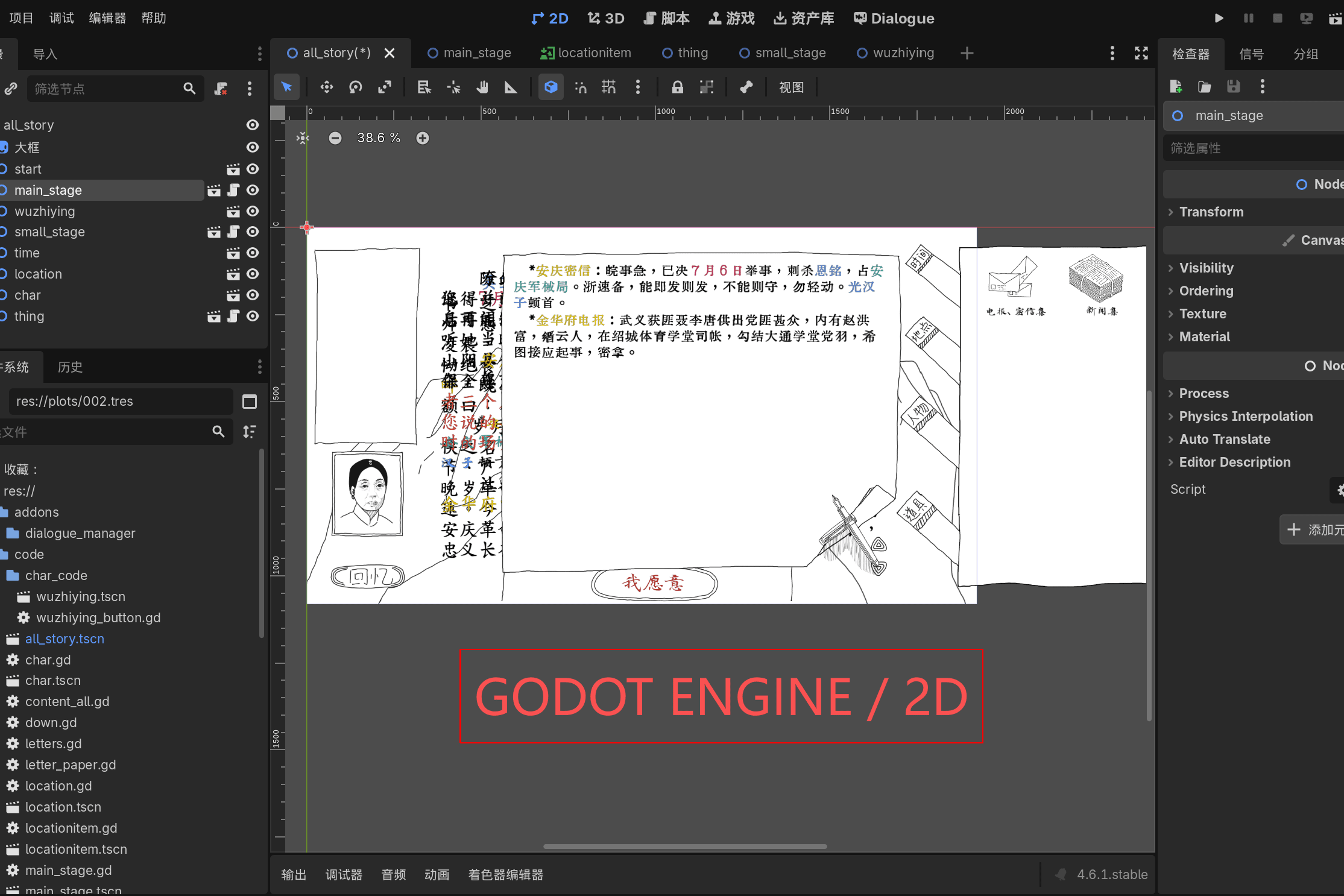Open the 视图 viewport menu
Image resolution: width=1344 pixels, height=896 pixels.
coord(791,87)
